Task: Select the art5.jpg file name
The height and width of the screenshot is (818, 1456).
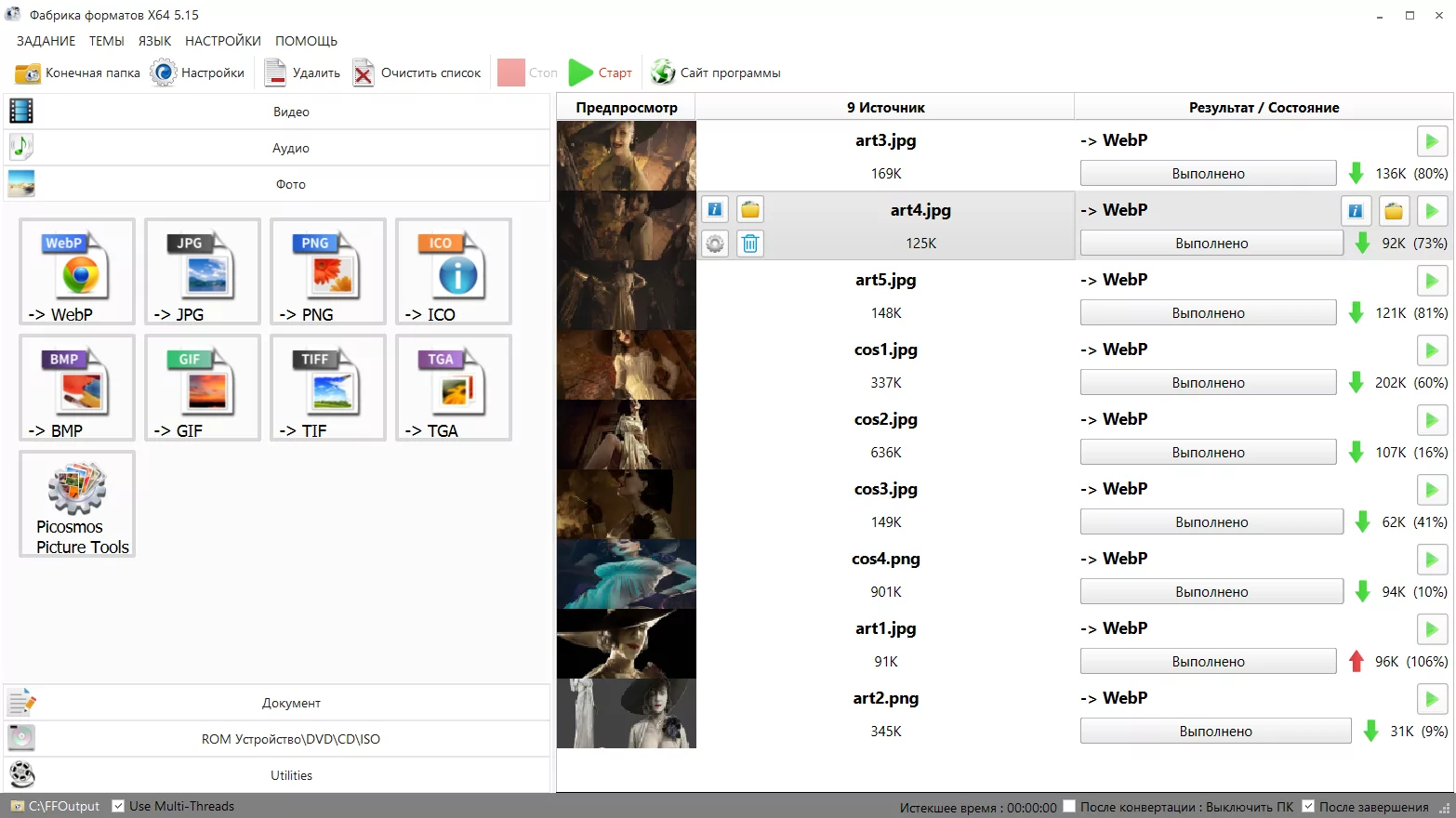Action: tap(885, 280)
